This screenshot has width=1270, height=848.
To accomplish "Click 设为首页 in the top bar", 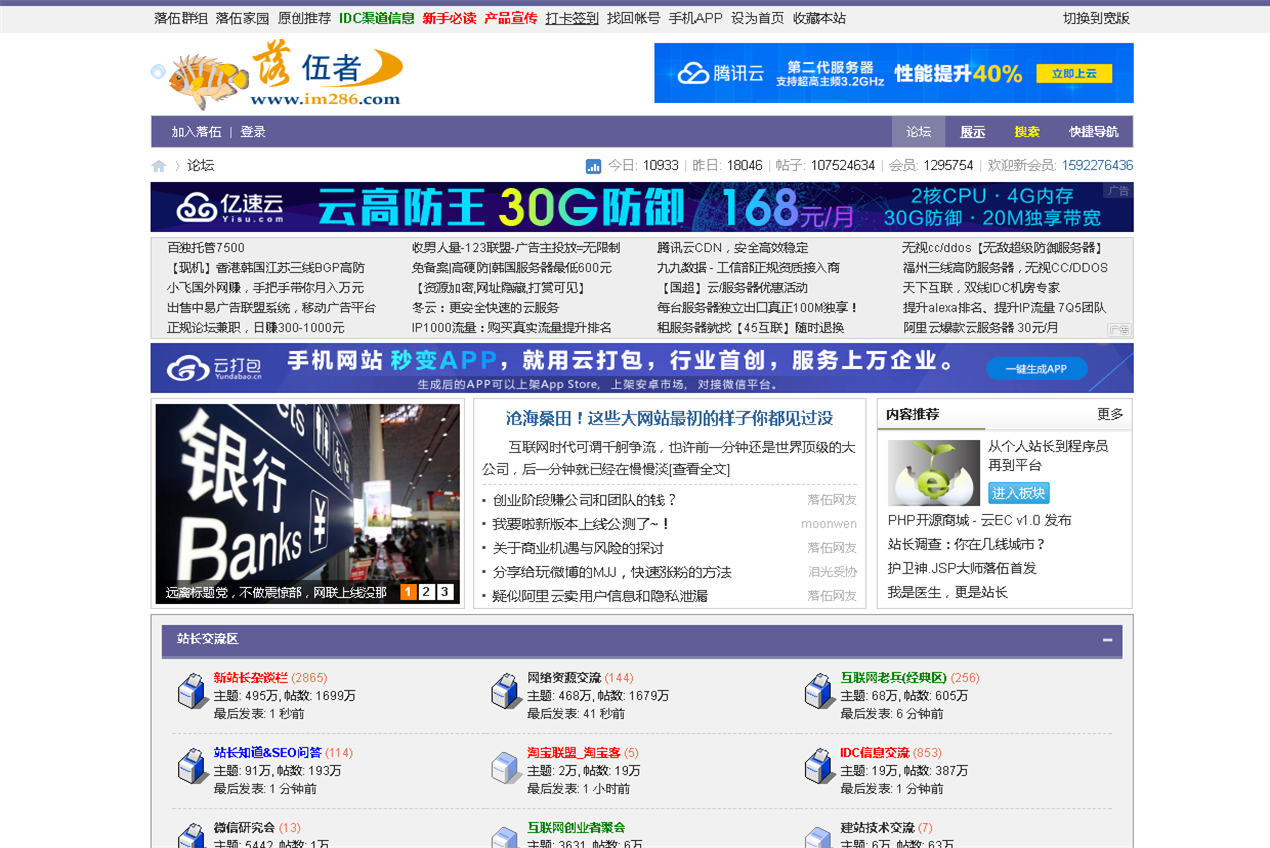I will pos(758,18).
